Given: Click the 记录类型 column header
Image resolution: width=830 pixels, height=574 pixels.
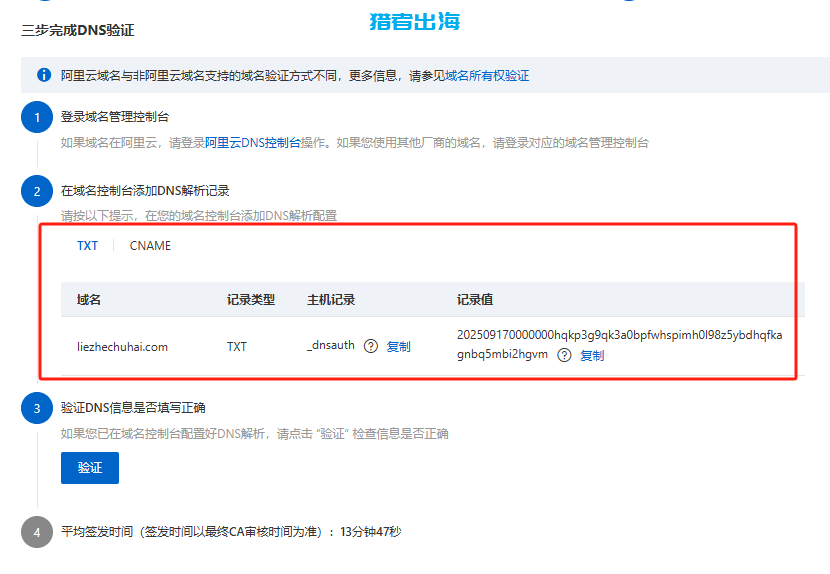Looking at the screenshot, I should click(251, 300).
